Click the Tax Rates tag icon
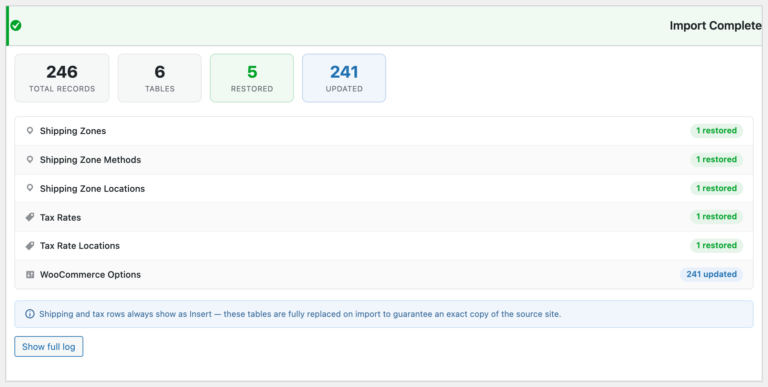 point(30,217)
